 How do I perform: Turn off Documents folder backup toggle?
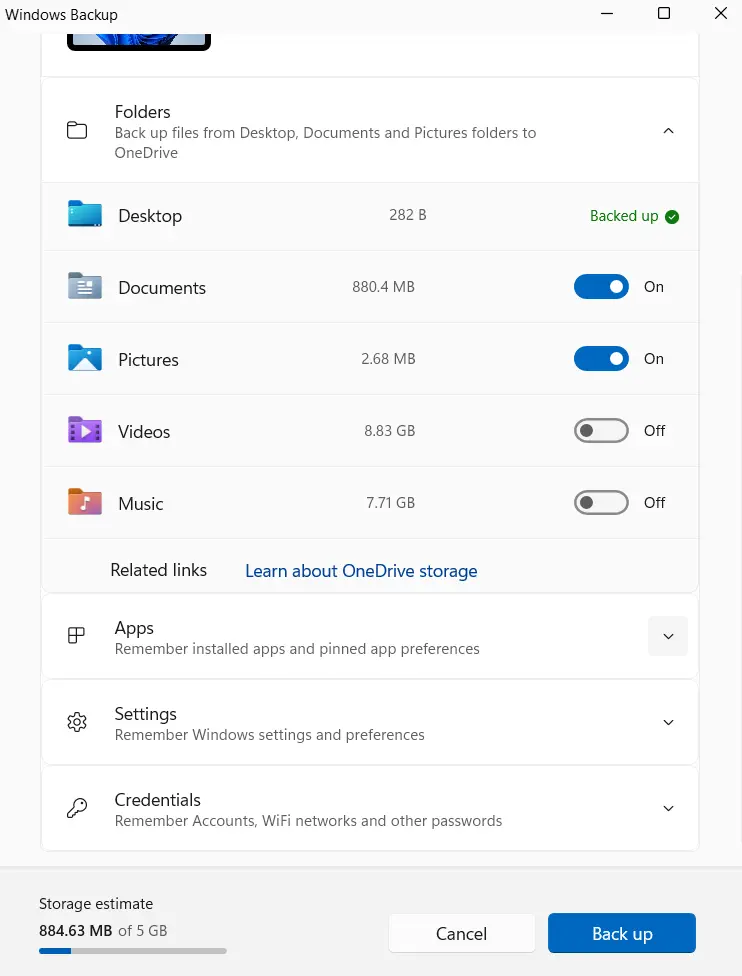tap(601, 286)
